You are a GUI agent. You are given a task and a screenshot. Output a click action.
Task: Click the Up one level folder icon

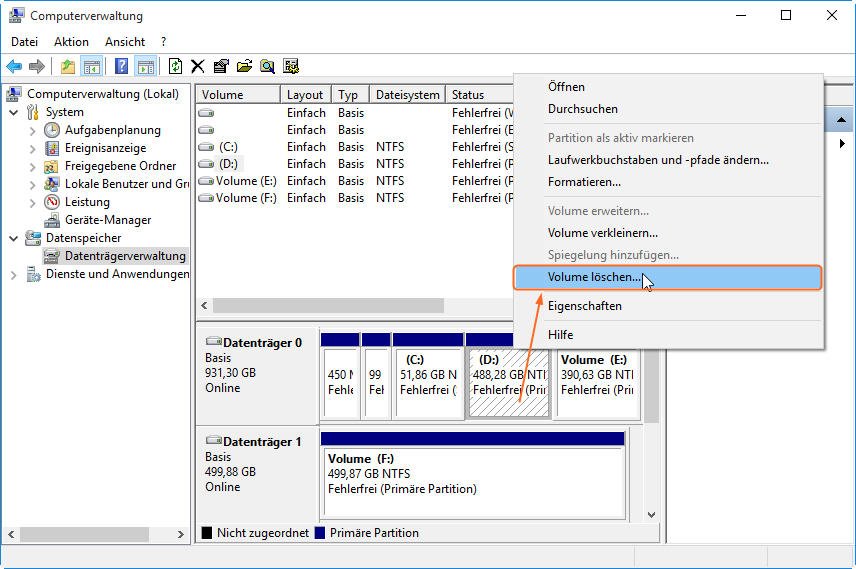(68, 67)
